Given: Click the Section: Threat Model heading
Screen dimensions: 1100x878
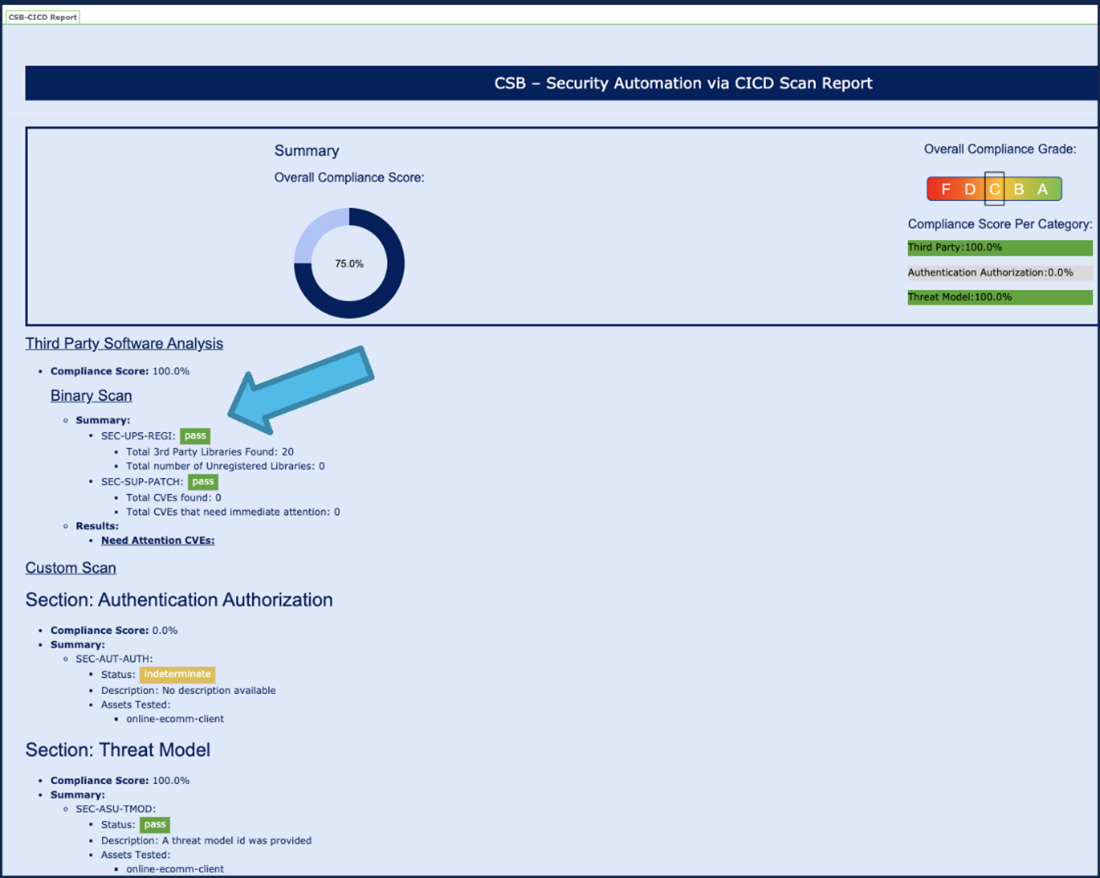Looking at the screenshot, I should [x=118, y=750].
